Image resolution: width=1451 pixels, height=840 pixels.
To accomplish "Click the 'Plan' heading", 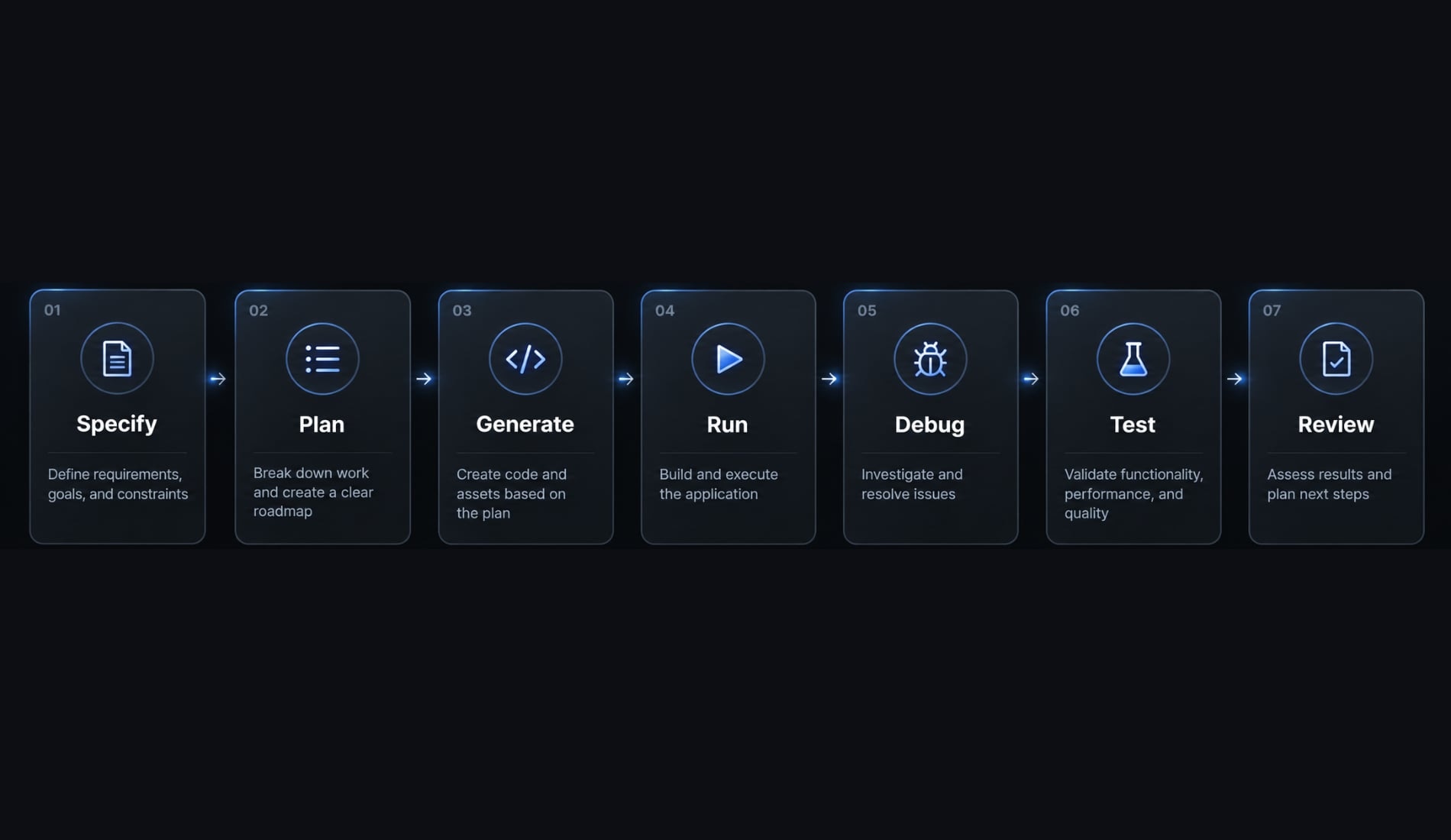I will (x=322, y=425).
